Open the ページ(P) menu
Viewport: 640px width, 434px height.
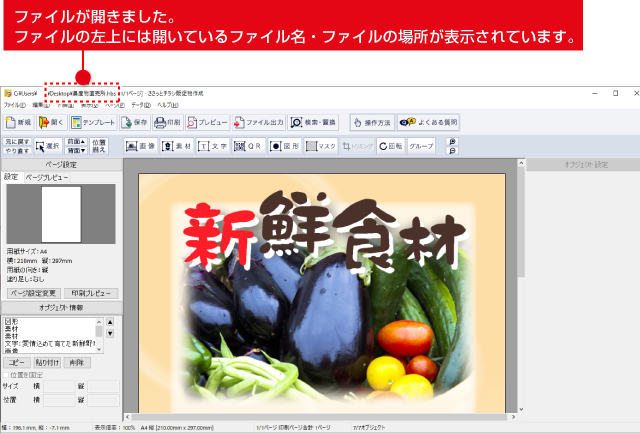(115, 105)
